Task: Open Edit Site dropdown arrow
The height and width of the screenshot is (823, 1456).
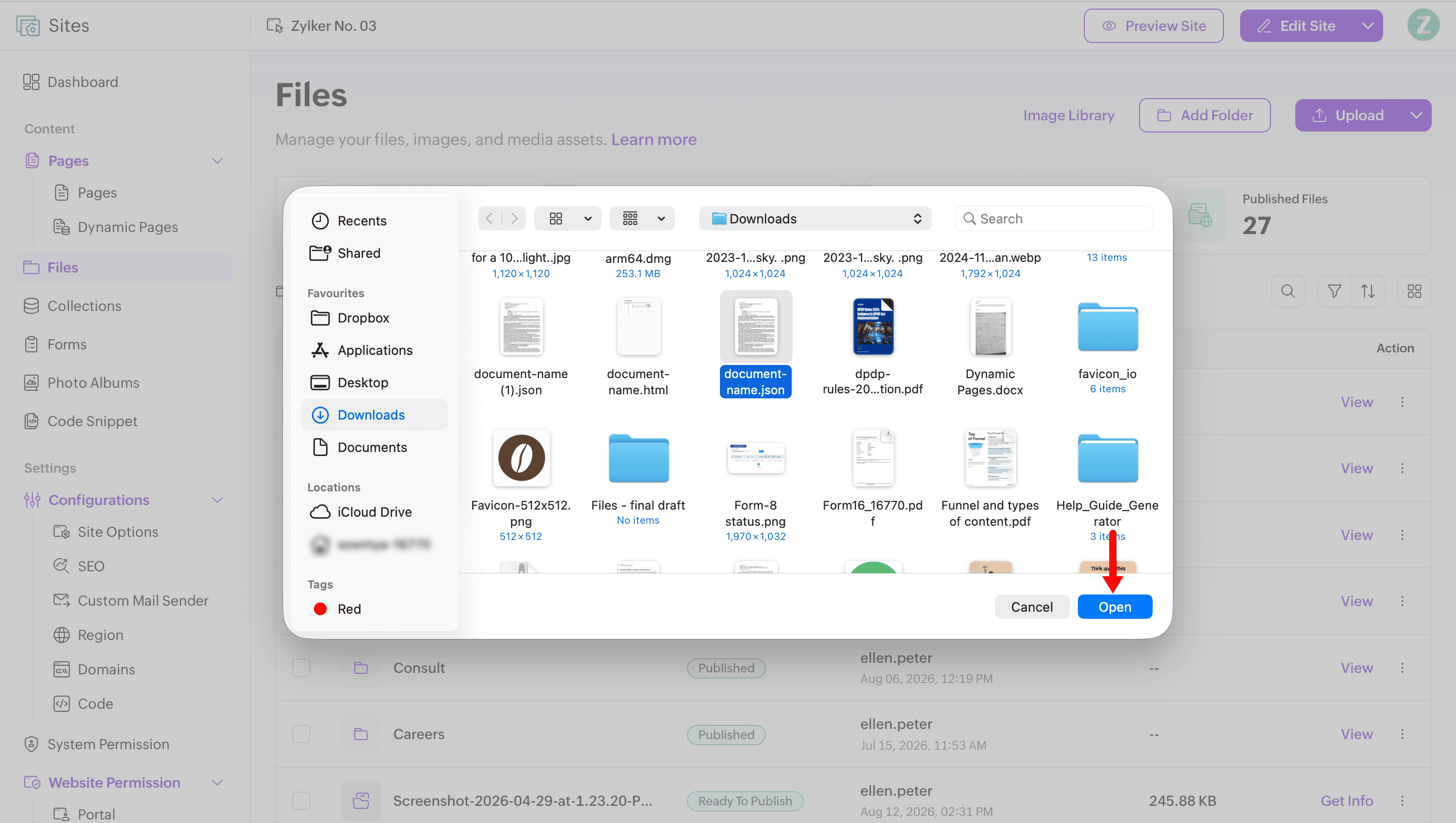Action: coord(1367,25)
